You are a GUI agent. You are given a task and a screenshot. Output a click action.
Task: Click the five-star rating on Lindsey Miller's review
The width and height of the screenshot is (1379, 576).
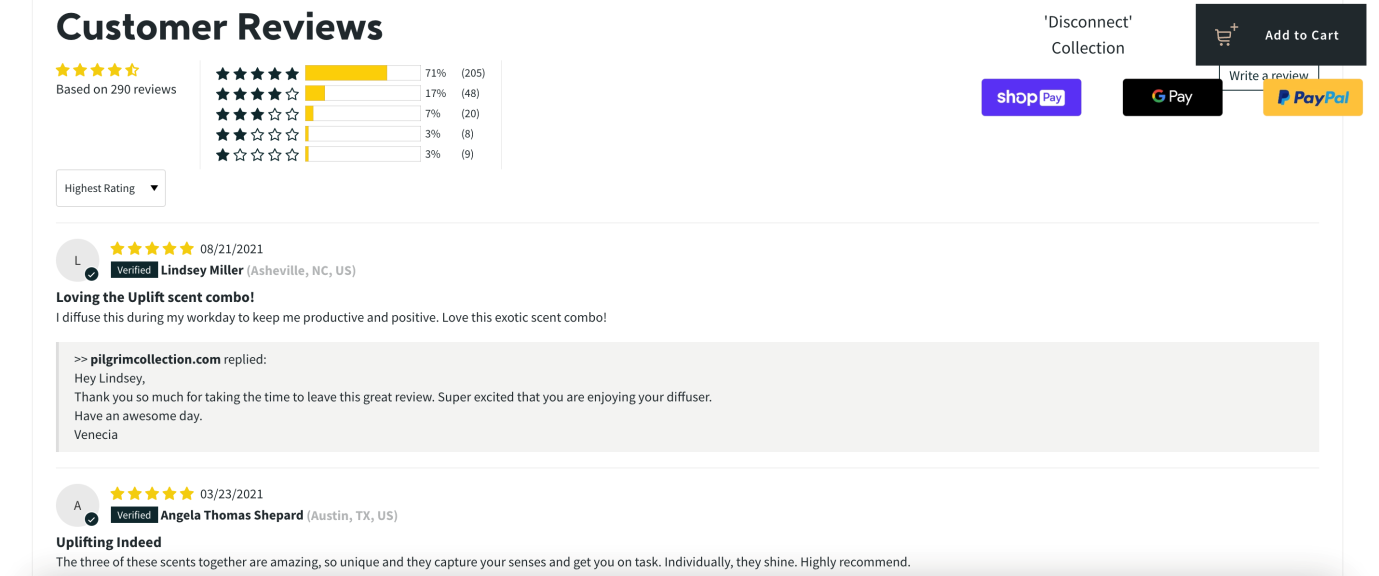coord(152,248)
